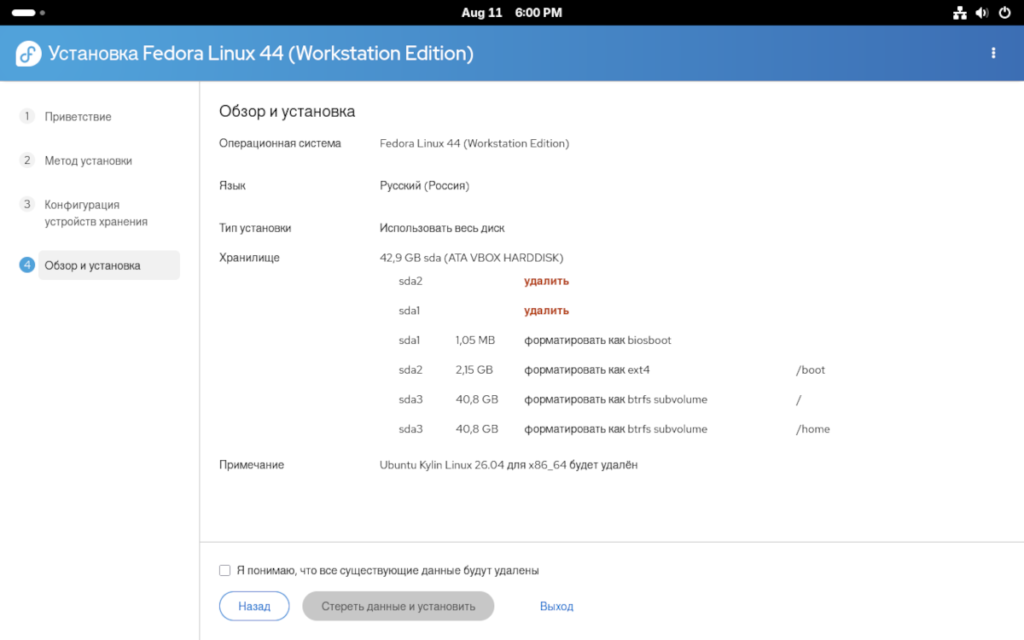Click '42,9 GB sda (ATA VBOX HARDDISK)' disk text

click(471, 257)
